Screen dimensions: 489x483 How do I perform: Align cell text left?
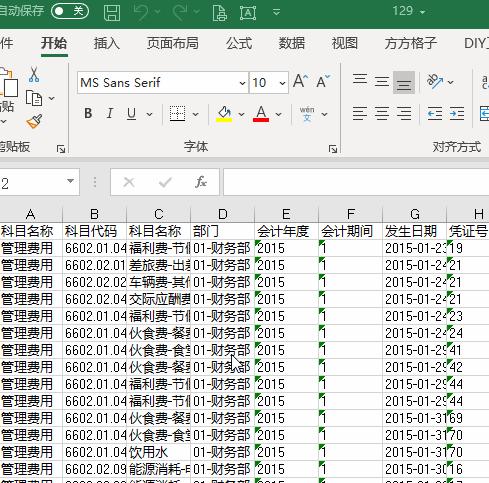tap(360, 114)
